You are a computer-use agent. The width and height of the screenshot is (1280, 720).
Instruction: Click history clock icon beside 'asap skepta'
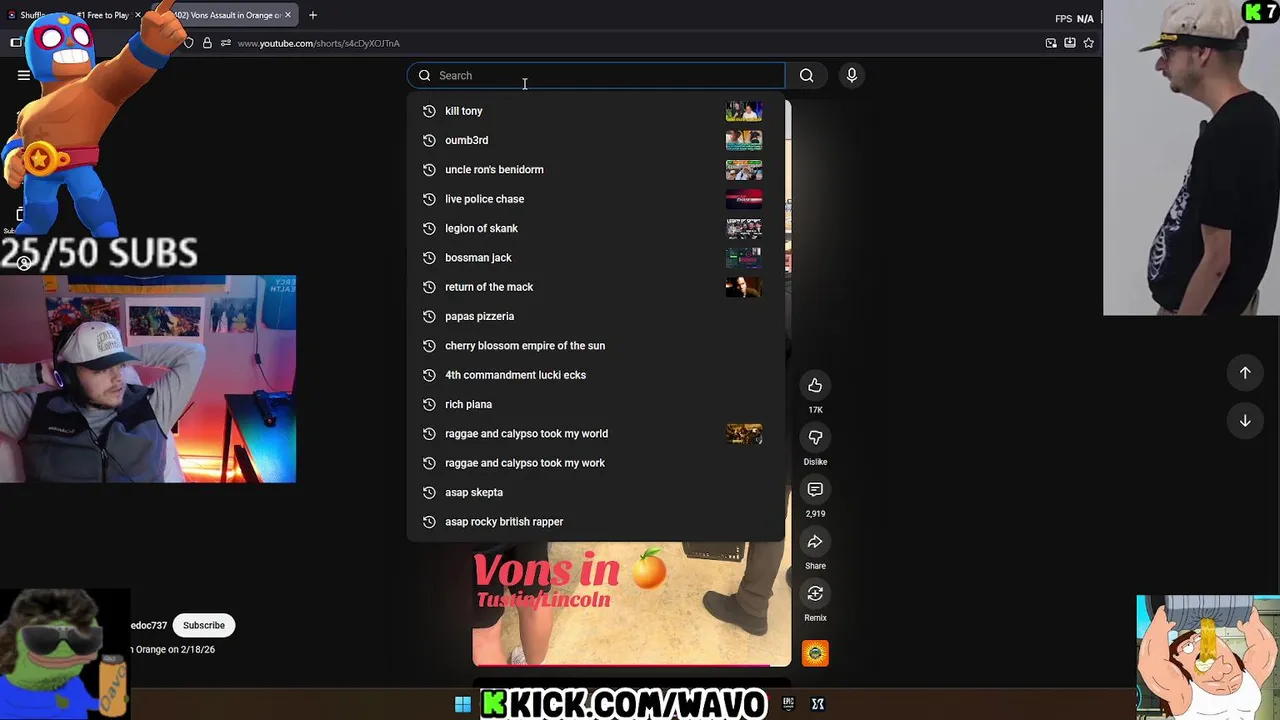[x=429, y=492]
